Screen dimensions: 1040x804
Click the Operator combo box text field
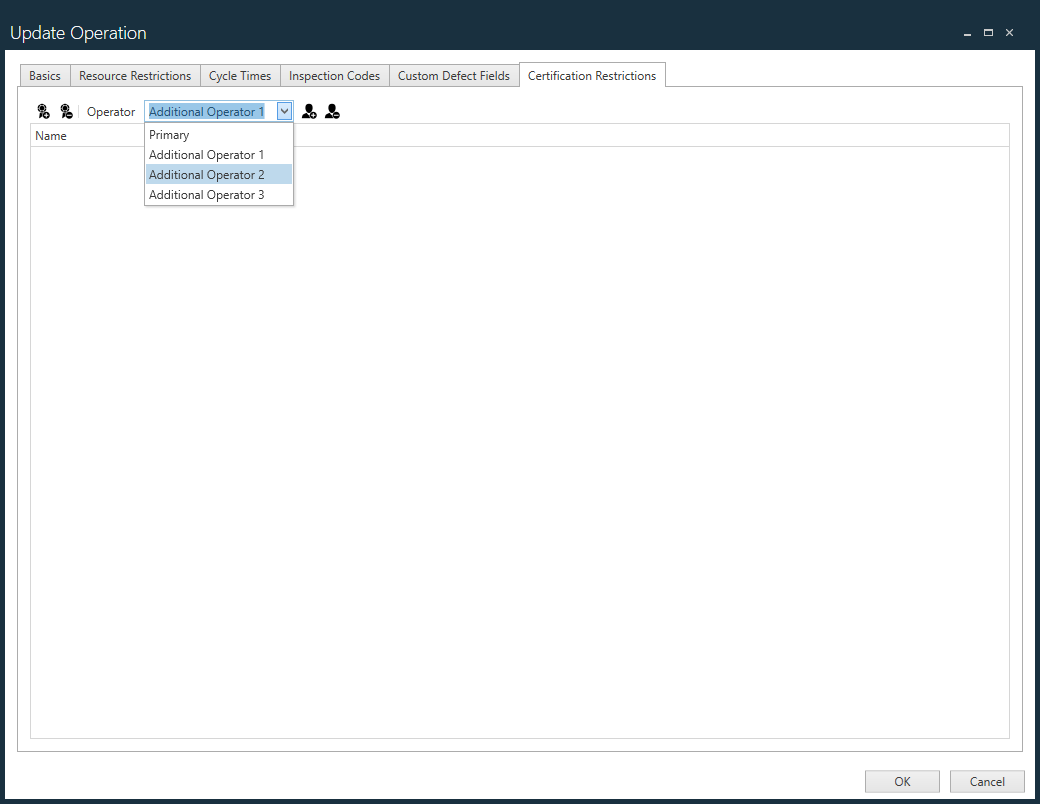208,112
